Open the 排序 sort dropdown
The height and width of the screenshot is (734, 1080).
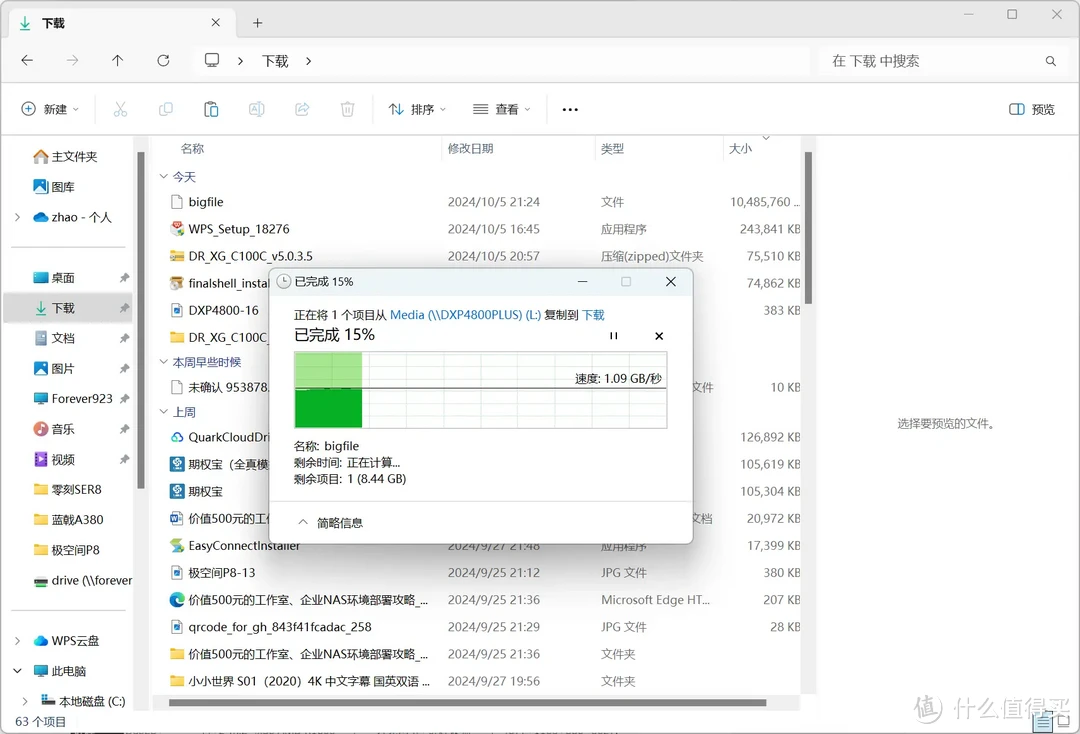click(x=416, y=109)
